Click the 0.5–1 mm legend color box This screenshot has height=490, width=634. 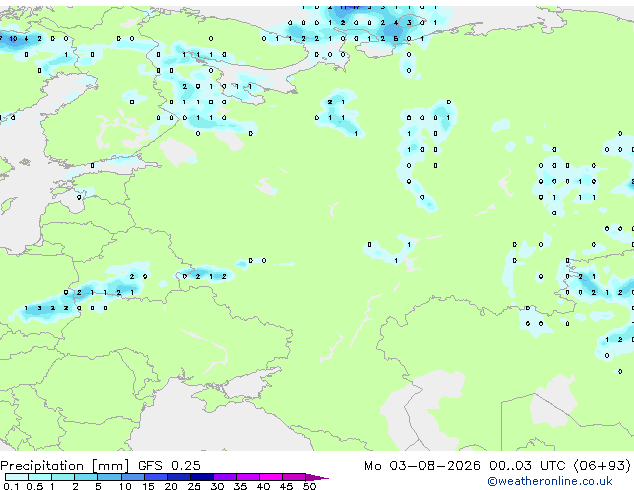pyautogui.click(x=40, y=477)
